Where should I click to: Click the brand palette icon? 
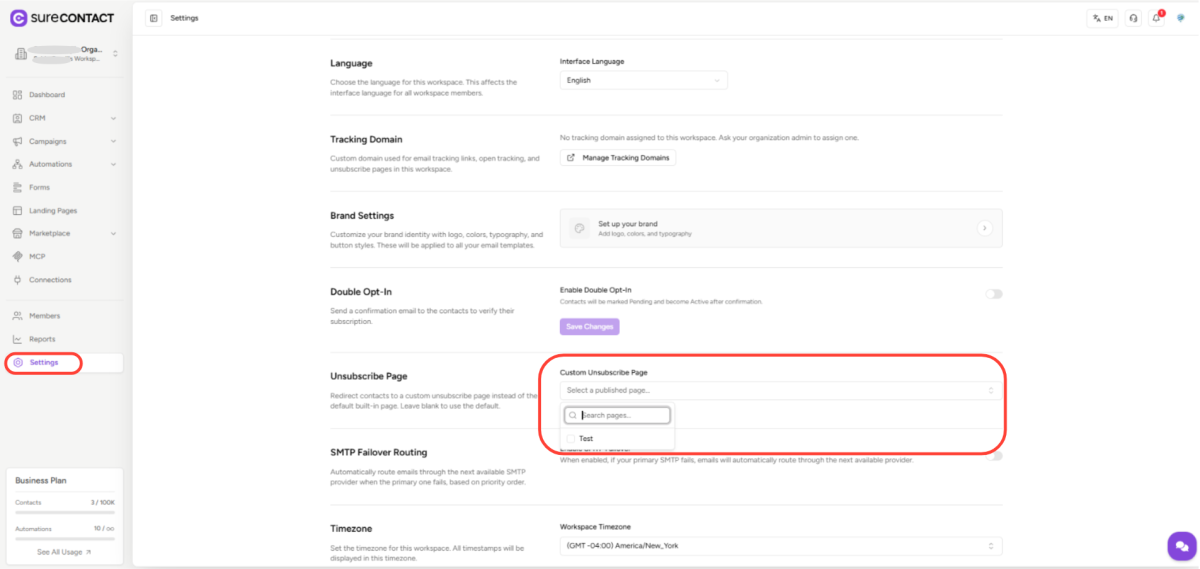pyautogui.click(x=579, y=228)
